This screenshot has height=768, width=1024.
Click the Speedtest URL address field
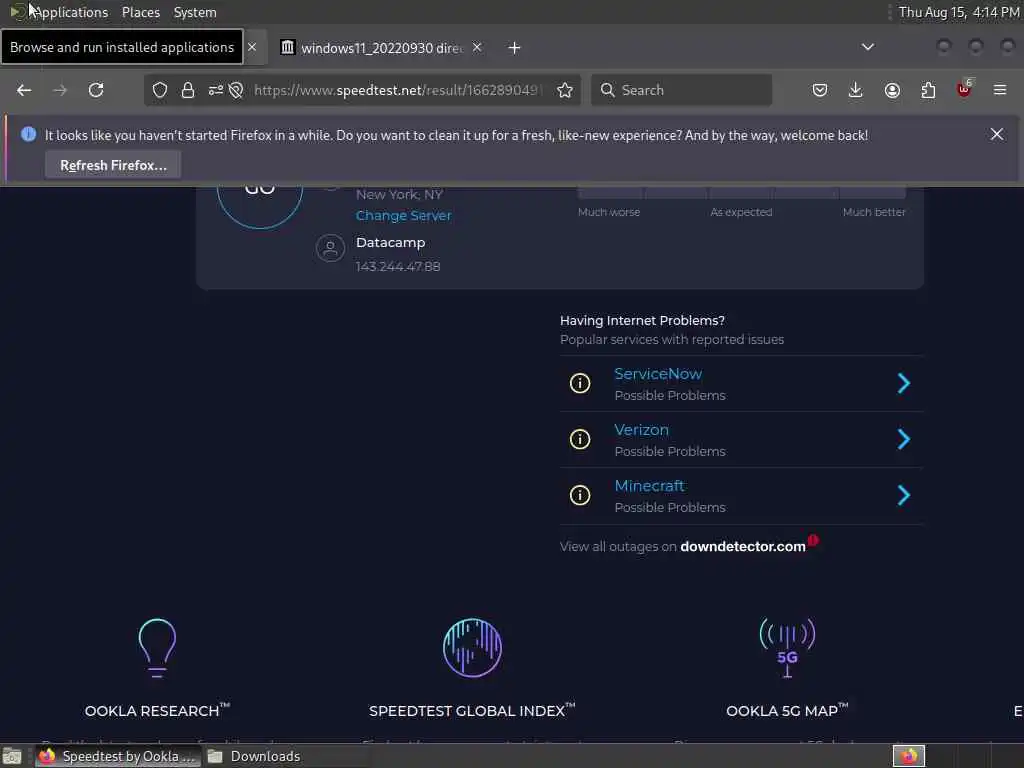pos(398,90)
